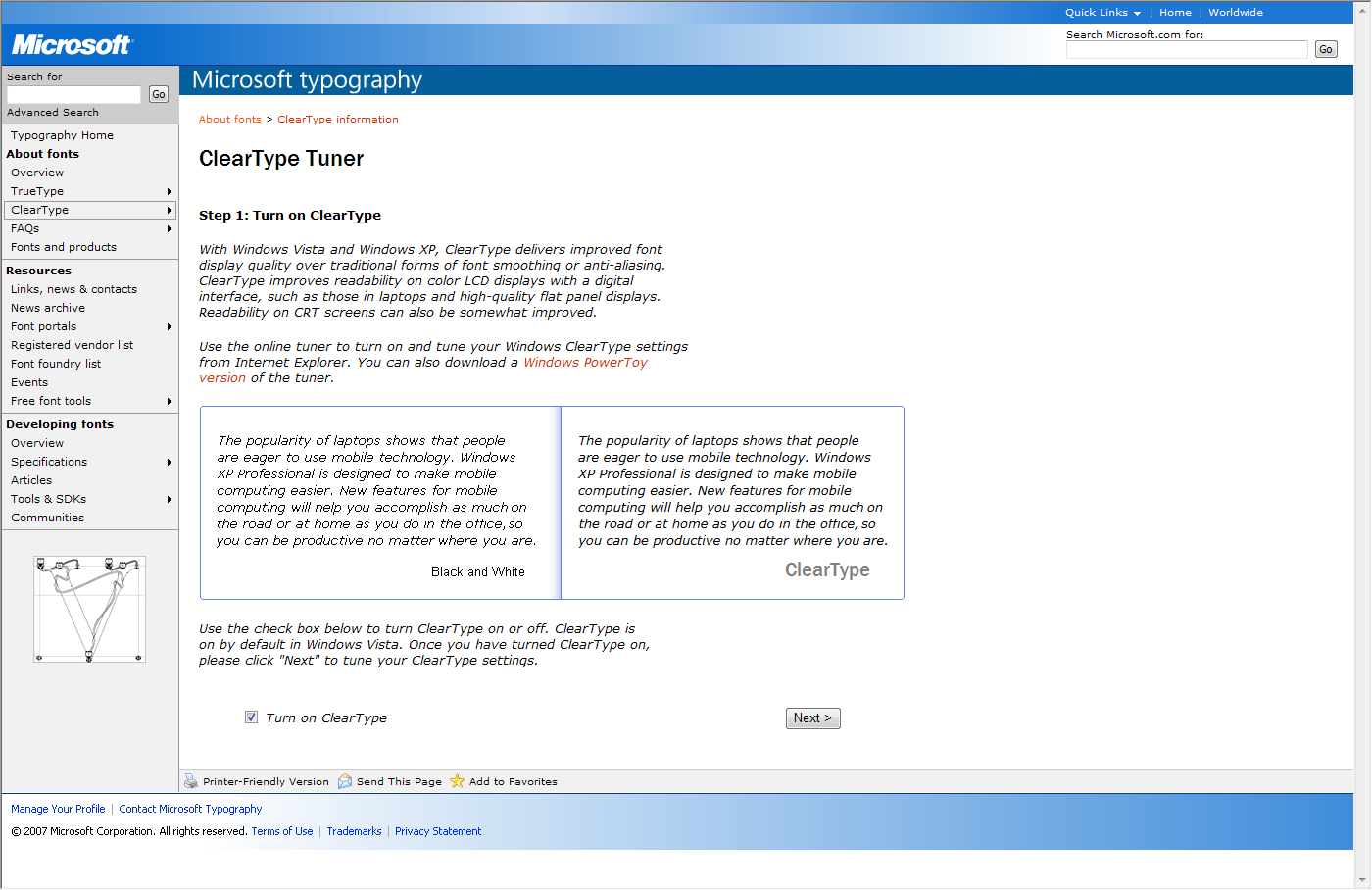Expand the Specifications submenu in sidebar

pyautogui.click(x=170, y=462)
